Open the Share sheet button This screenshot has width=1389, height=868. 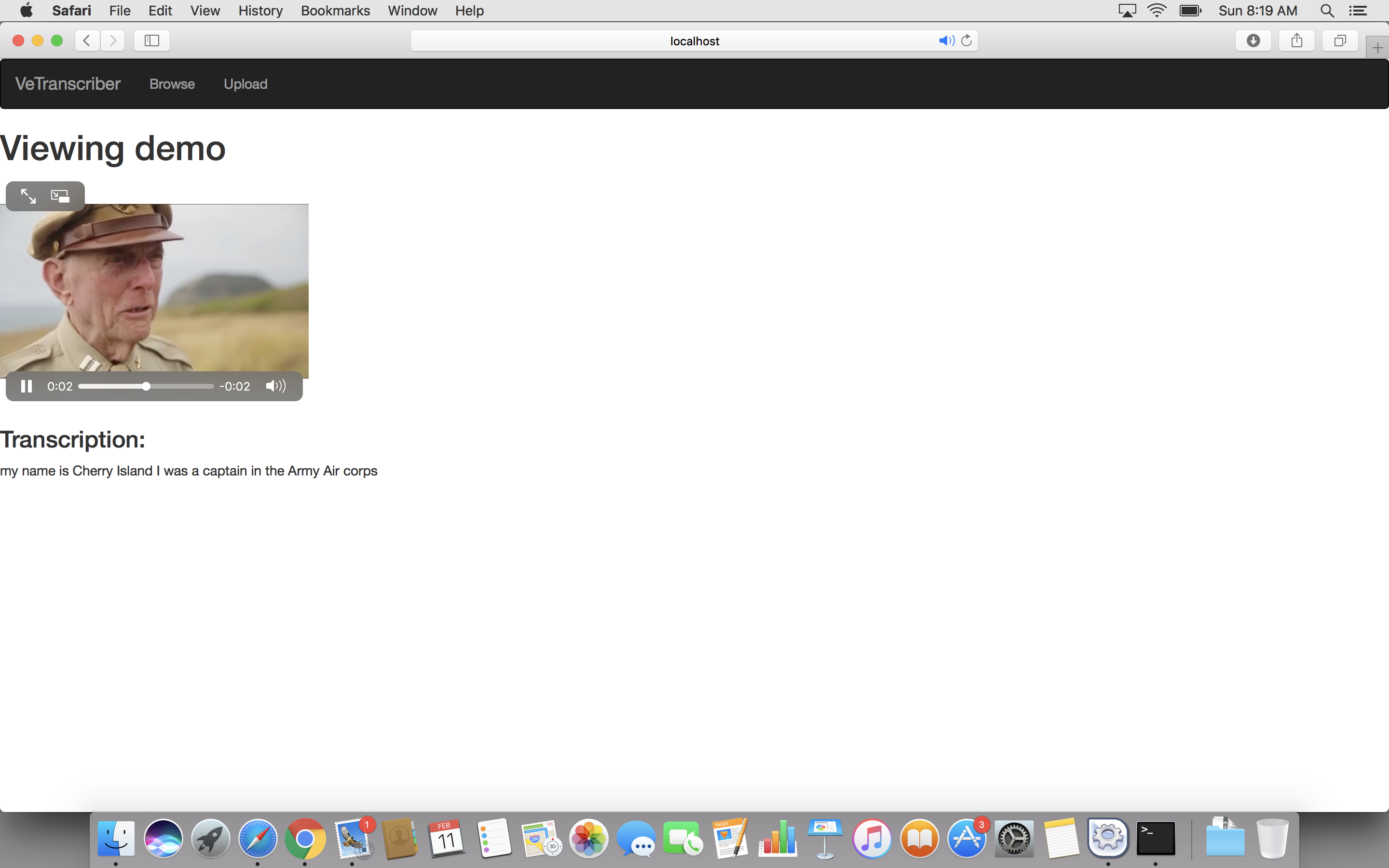(x=1296, y=41)
